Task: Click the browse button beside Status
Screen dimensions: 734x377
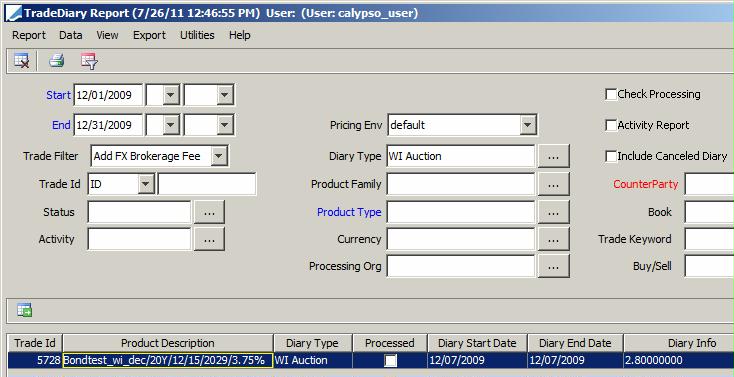Action: [209, 212]
